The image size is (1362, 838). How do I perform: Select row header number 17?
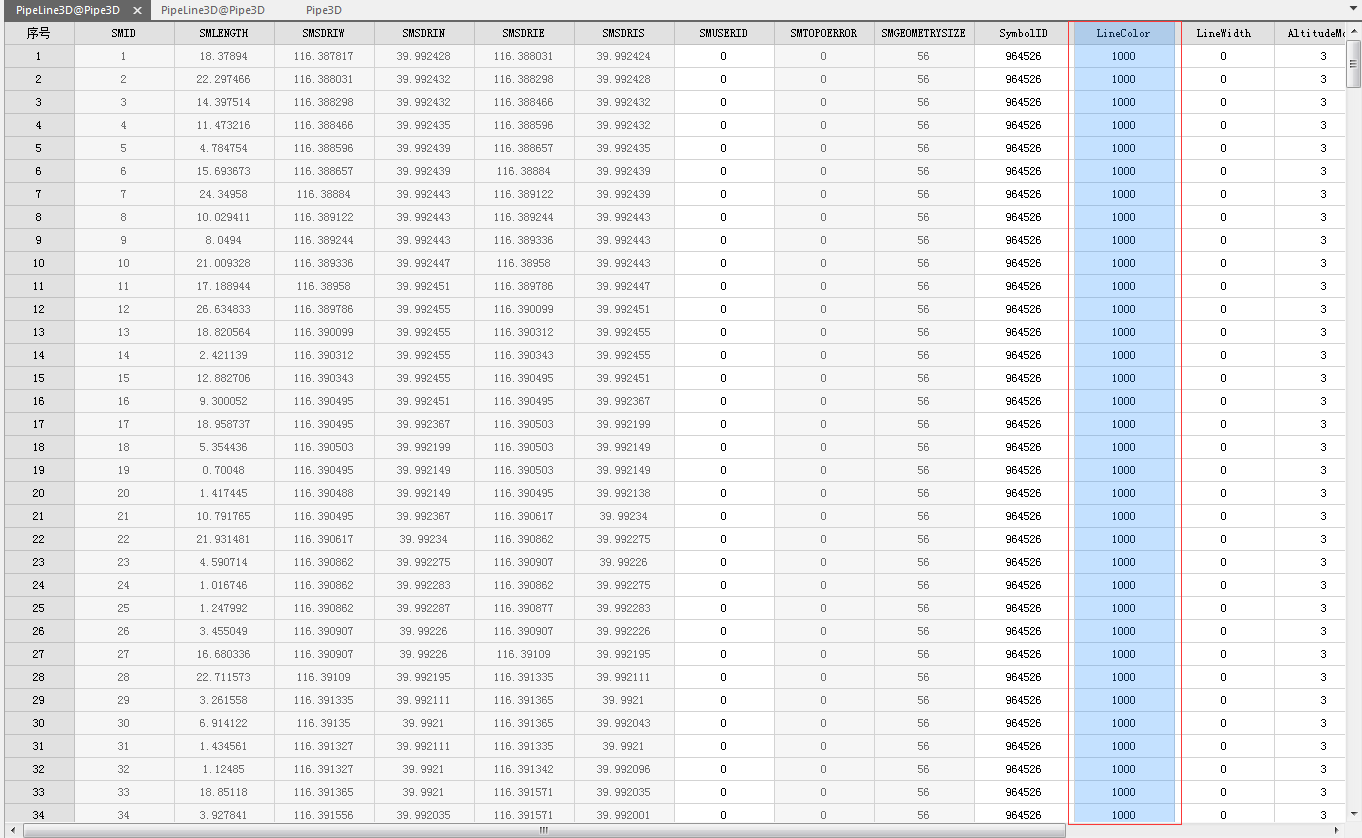(39, 424)
